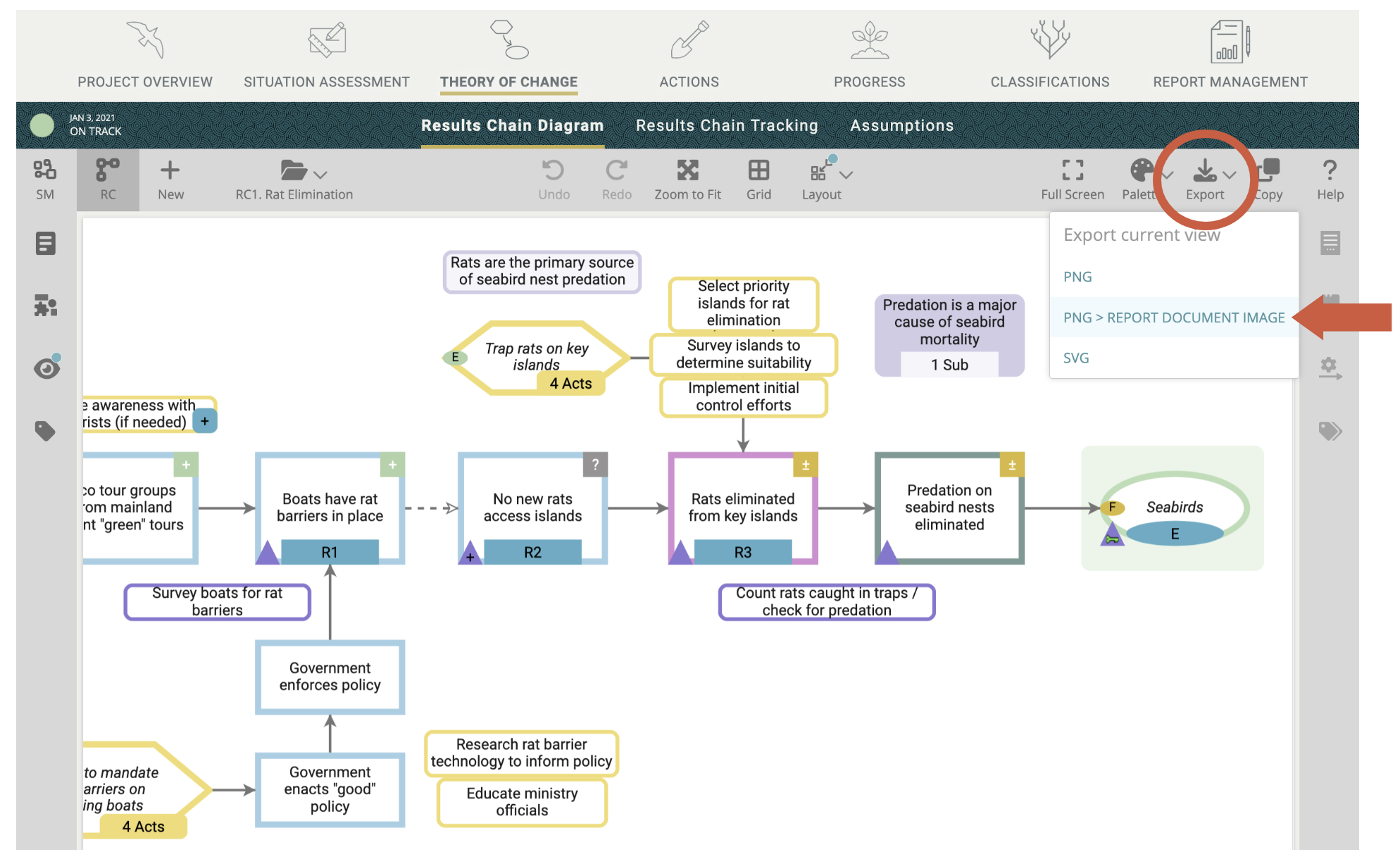Switch to Results Chain Tracking tab
Screen dimensions: 1400x859
pyautogui.click(x=726, y=125)
